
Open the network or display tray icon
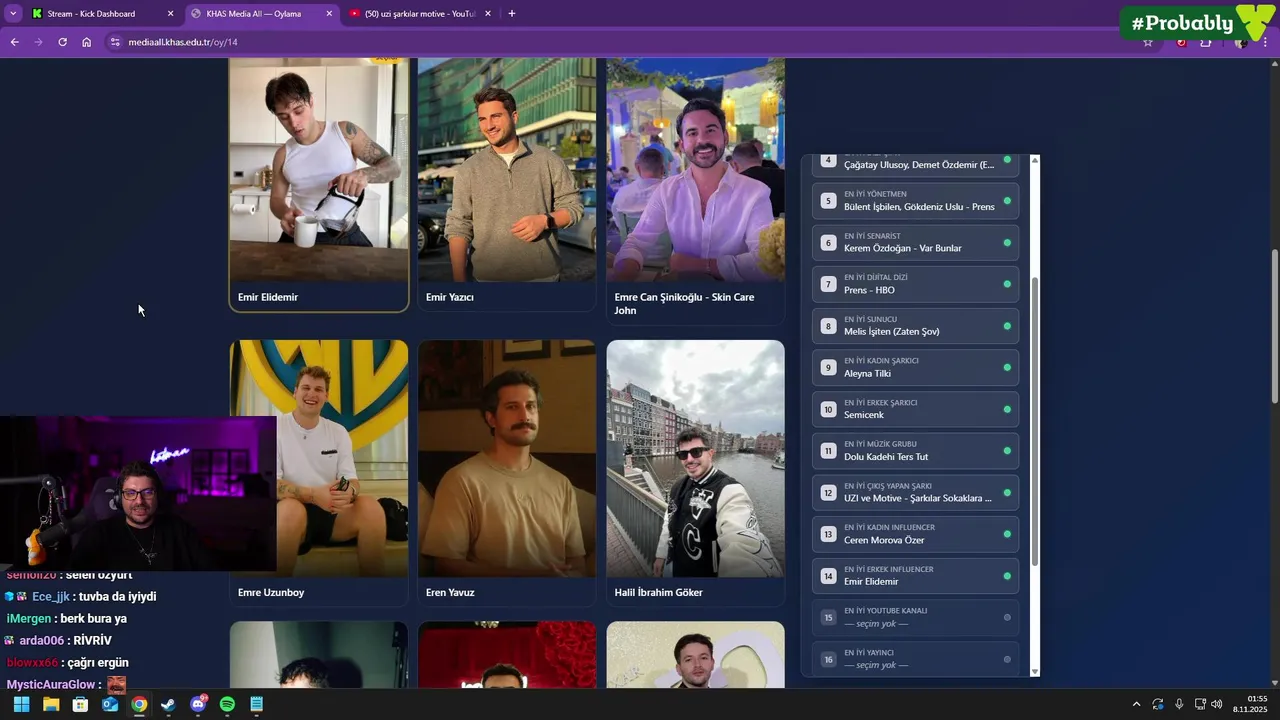tap(1200, 704)
